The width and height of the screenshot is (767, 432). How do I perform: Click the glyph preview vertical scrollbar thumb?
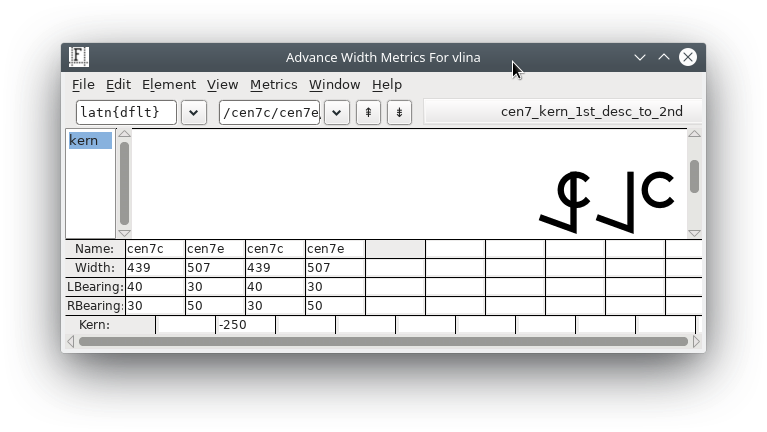(695, 176)
